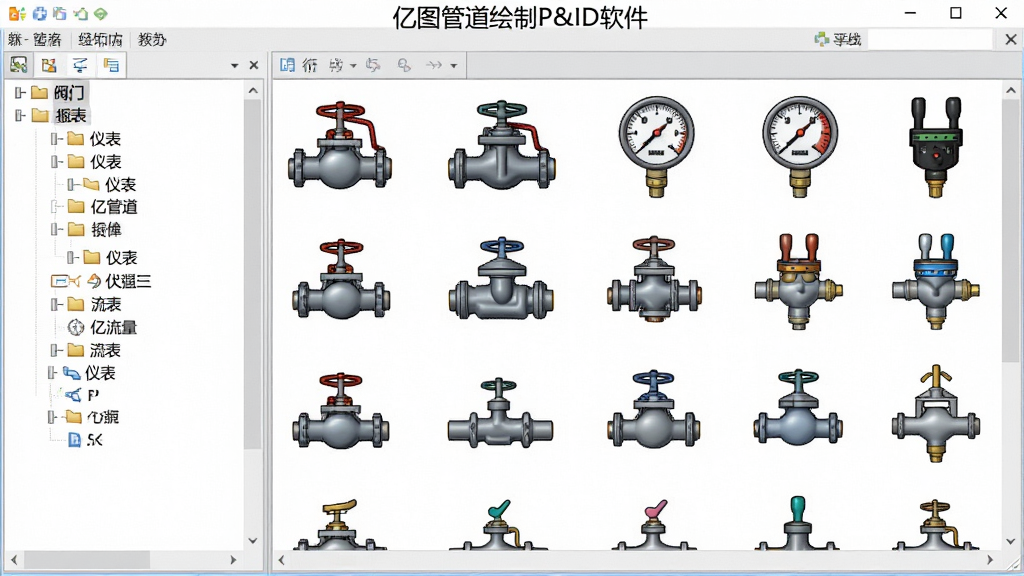Select the red-handwheel valve with red side pipe

pyautogui.click(x=340, y=146)
